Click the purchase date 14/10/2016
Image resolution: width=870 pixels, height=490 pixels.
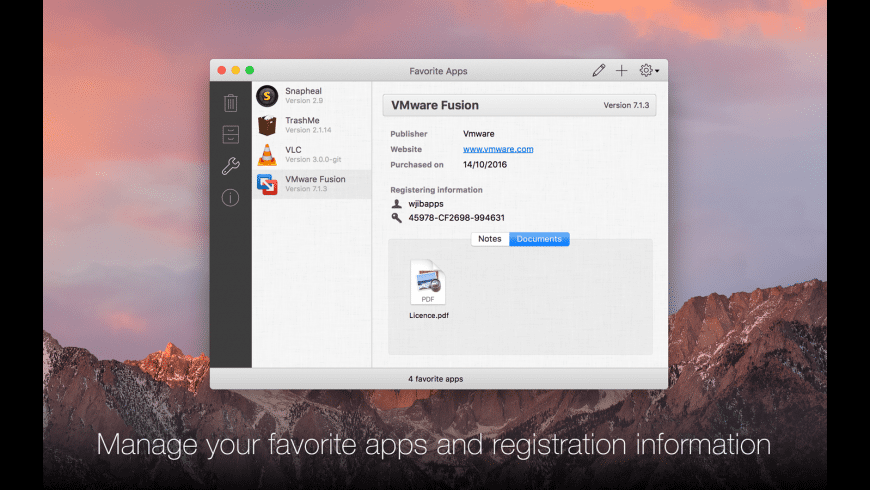(485, 164)
